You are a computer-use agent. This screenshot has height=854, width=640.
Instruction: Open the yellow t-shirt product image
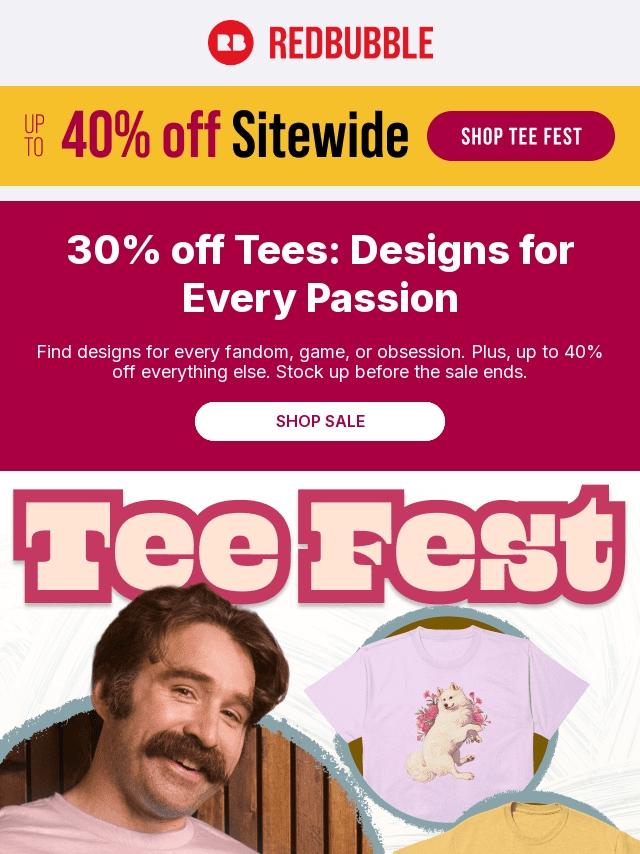coord(523,828)
